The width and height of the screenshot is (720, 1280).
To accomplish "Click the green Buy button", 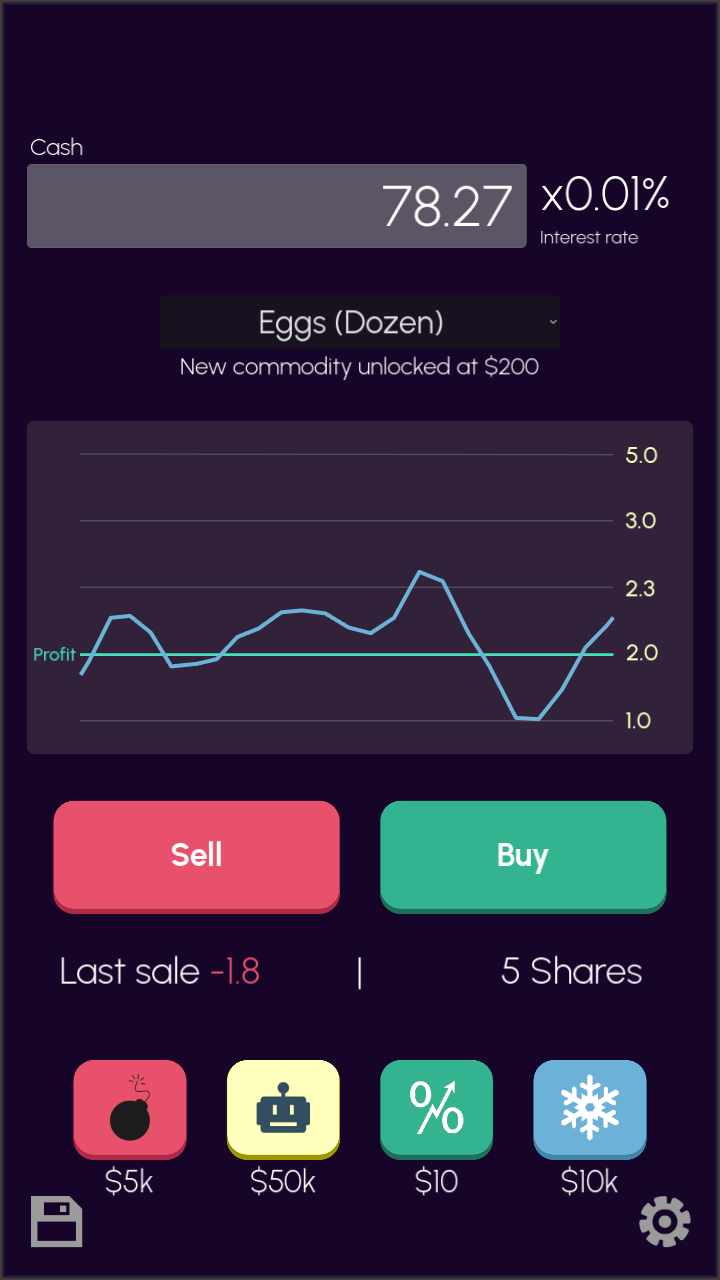I will (523, 856).
